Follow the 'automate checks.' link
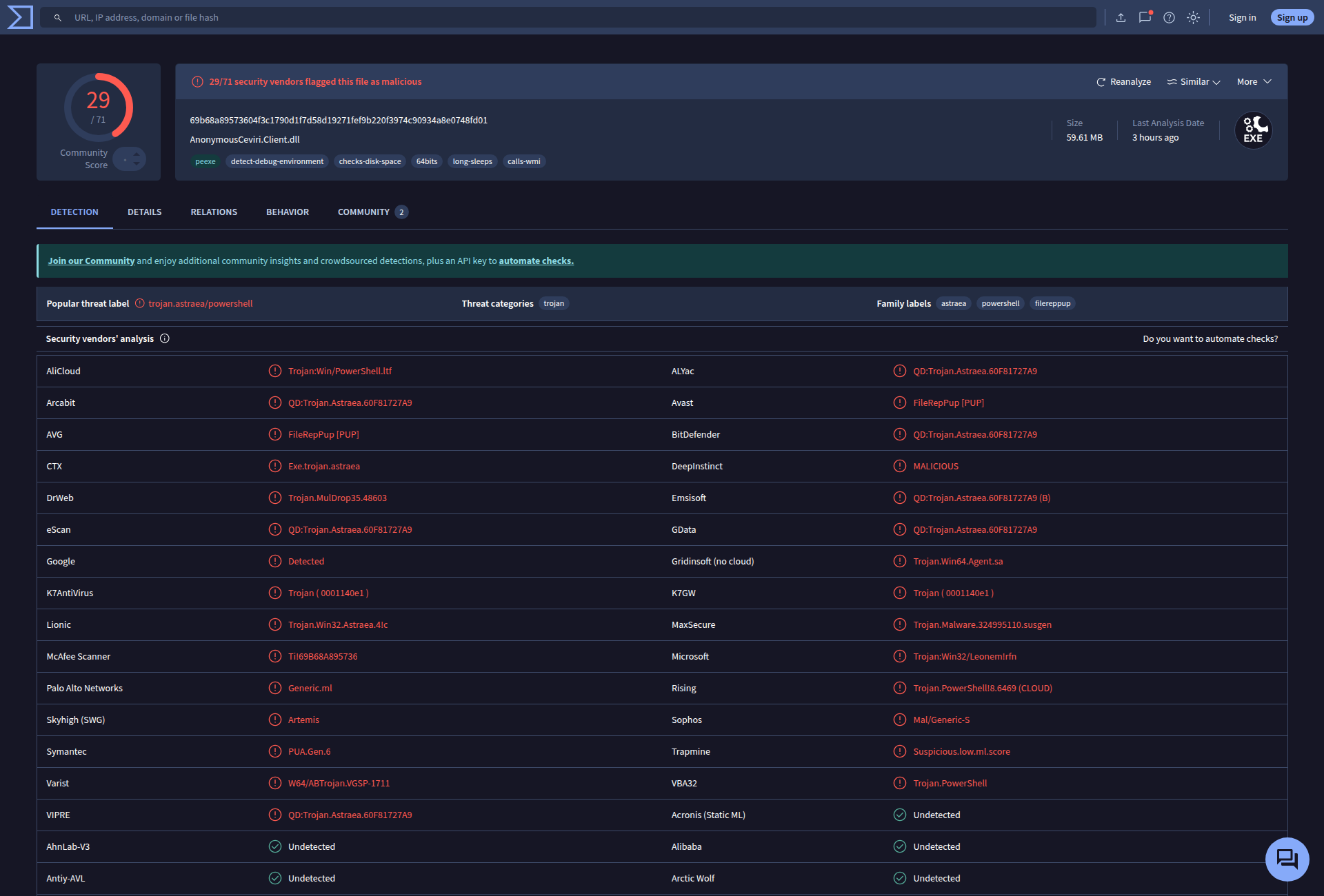The width and height of the screenshot is (1324, 896). tap(536, 261)
